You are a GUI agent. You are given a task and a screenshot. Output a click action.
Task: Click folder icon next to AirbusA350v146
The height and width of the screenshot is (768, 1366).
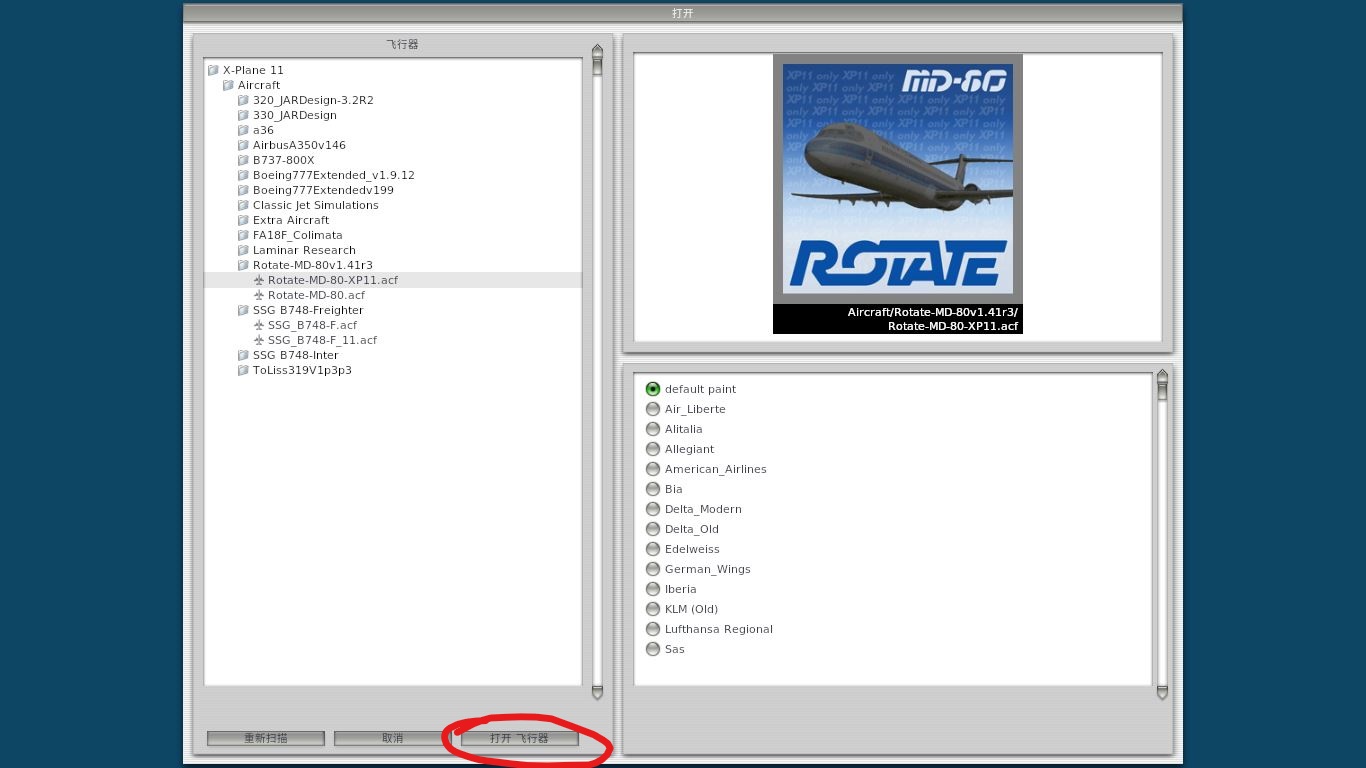click(243, 145)
